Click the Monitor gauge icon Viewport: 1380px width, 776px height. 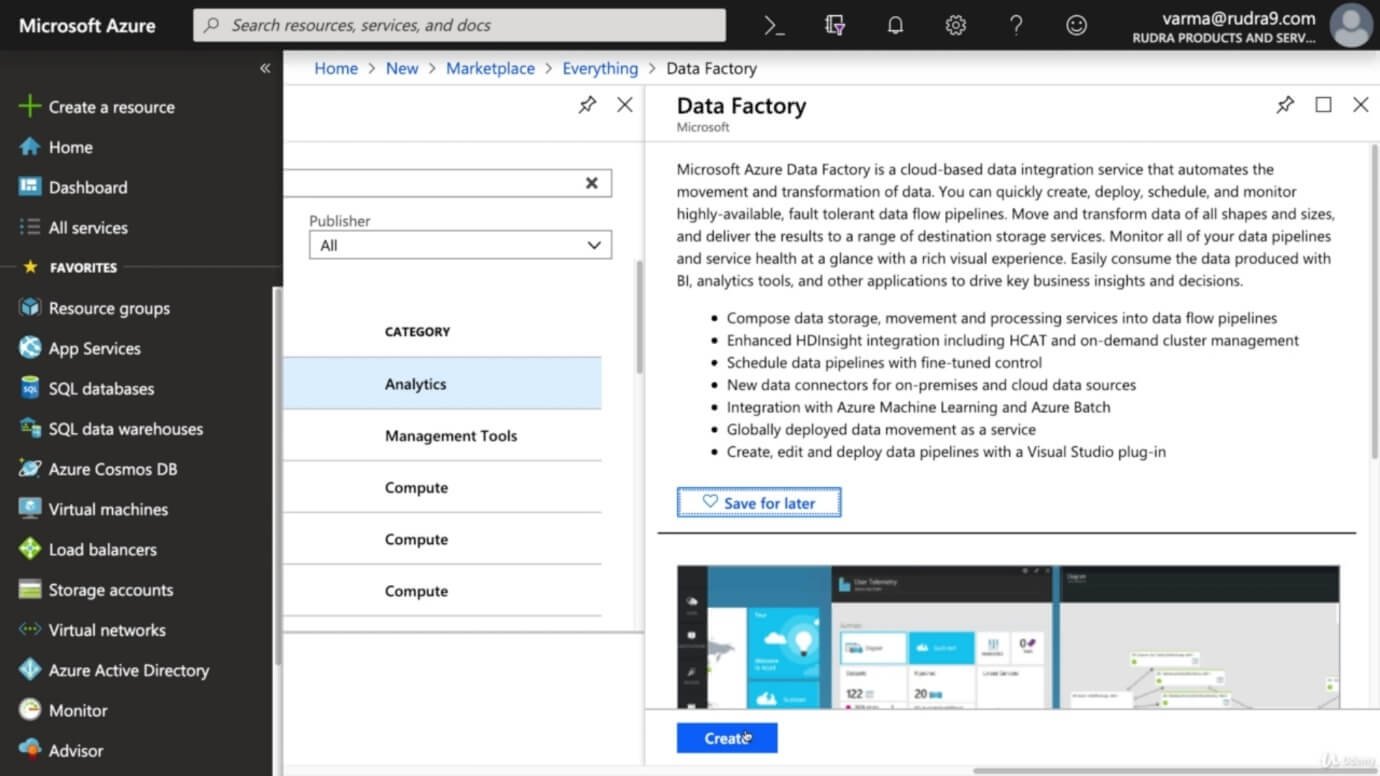[30, 710]
